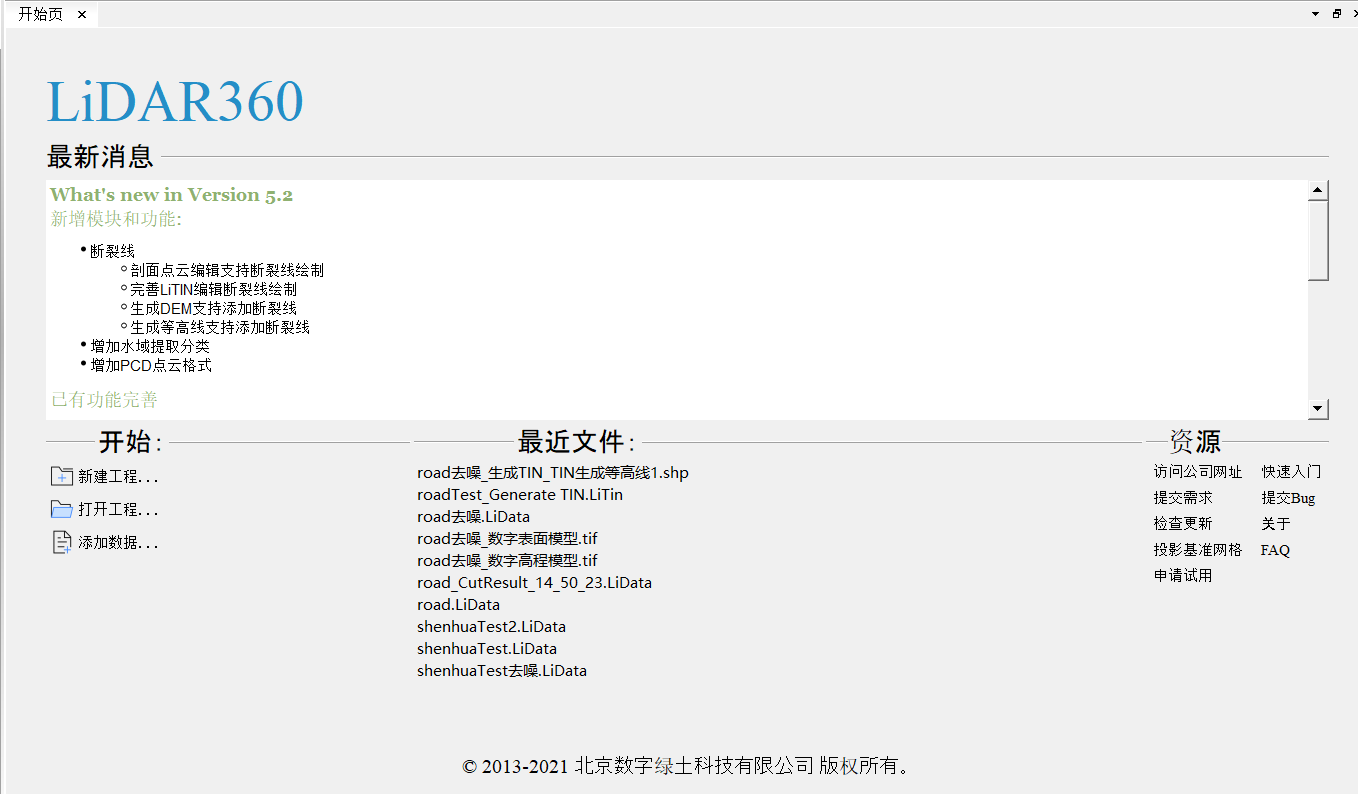Click the 新增模块和功能 heading
Screen dimensions: 1358x794
click(116, 219)
